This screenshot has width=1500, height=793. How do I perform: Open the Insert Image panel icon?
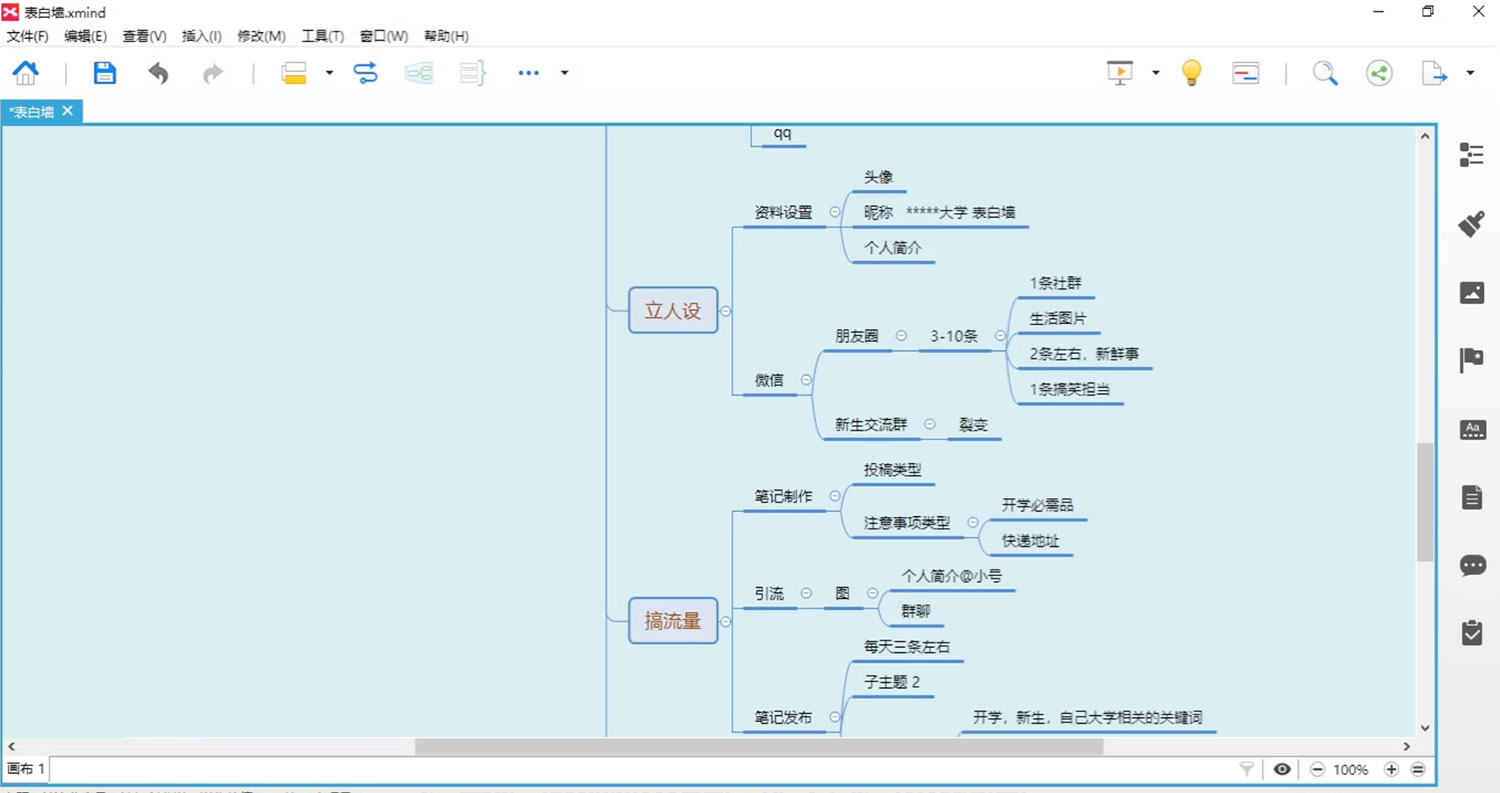(1471, 292)
